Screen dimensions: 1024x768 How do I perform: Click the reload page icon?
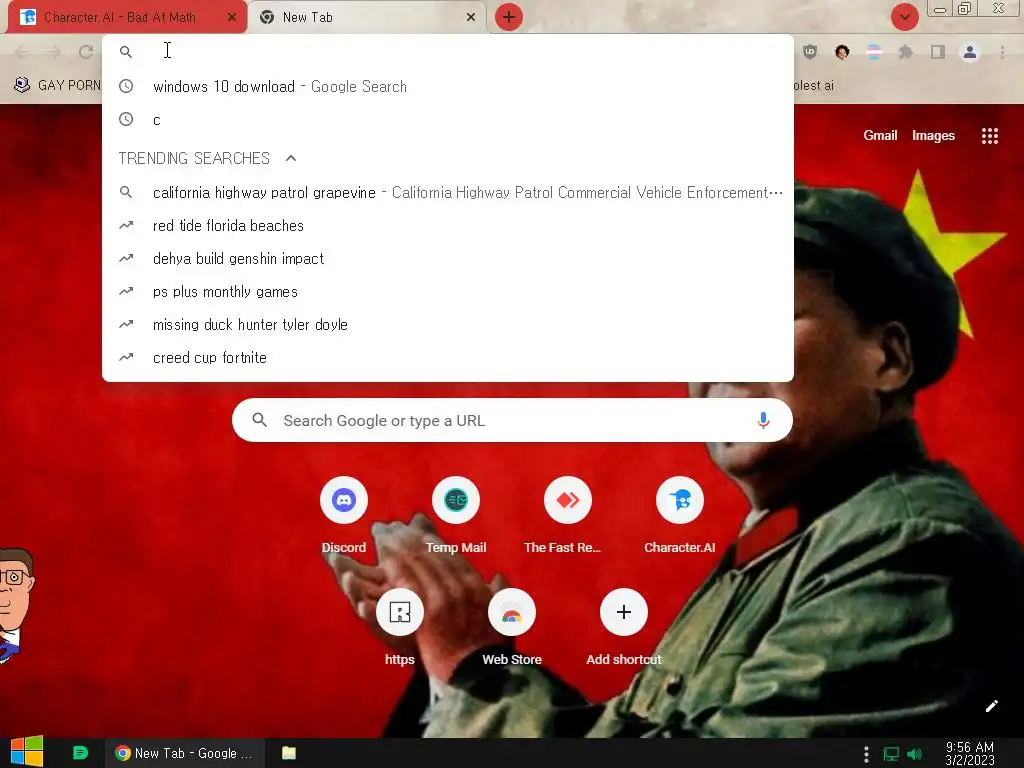tap(86, 52)
